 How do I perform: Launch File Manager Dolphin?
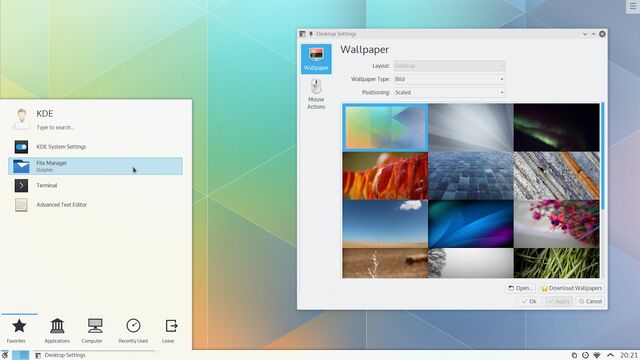point(95,166)
